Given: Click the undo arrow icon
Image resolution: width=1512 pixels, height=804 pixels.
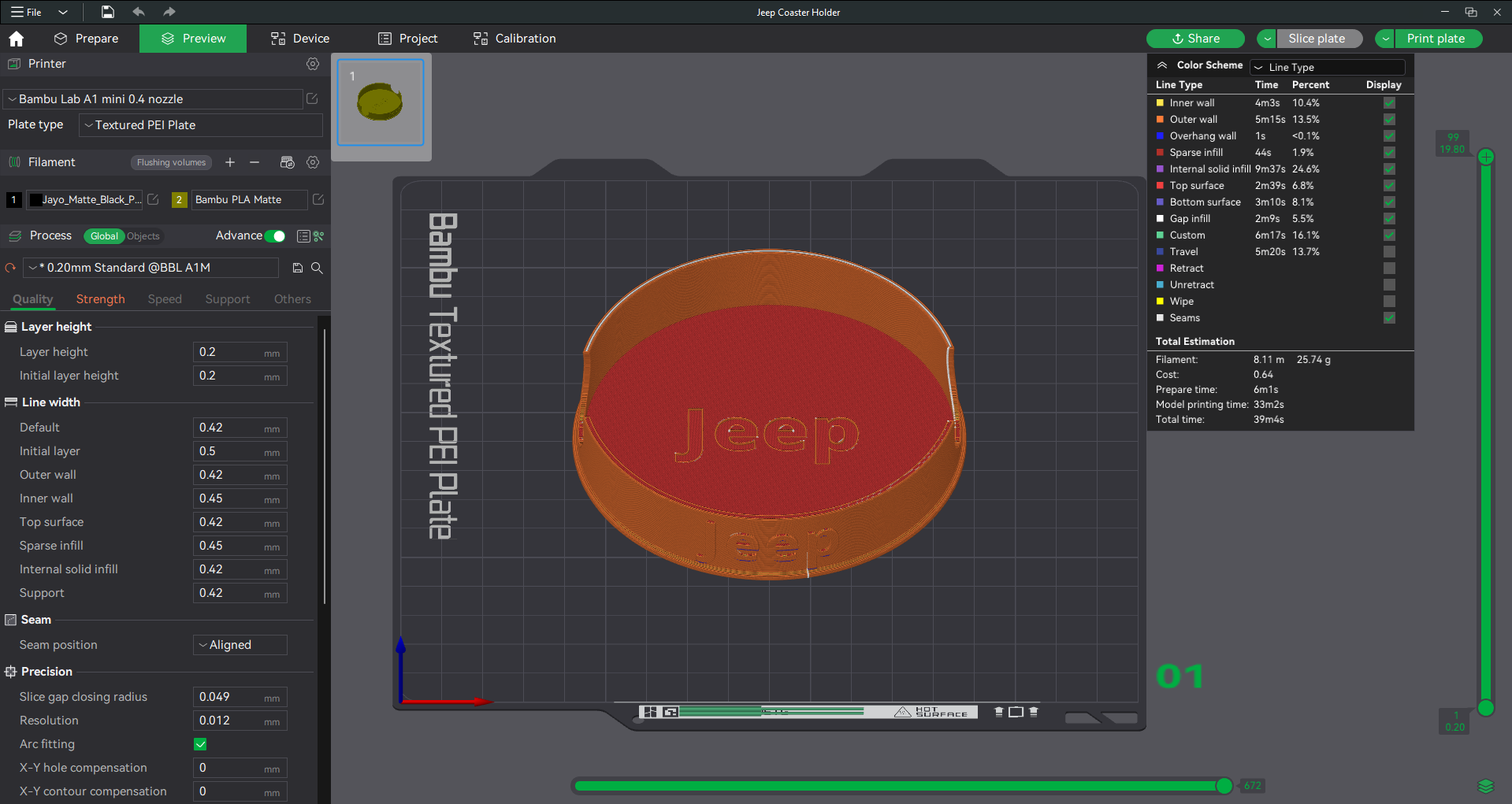Looking at the screenshot, I should 139,12.
